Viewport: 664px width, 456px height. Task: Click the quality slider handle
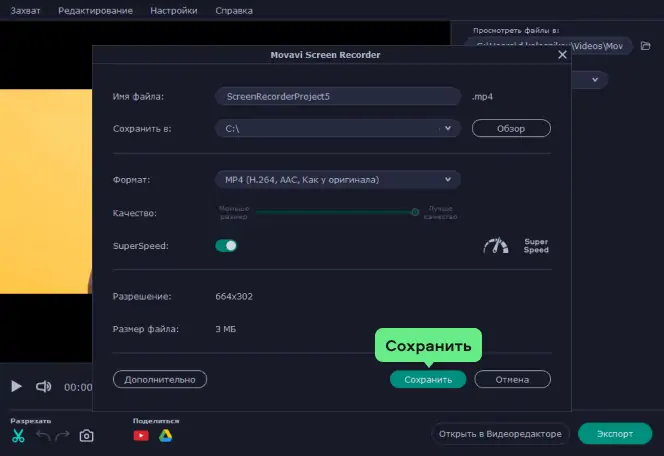pos(415,212)
